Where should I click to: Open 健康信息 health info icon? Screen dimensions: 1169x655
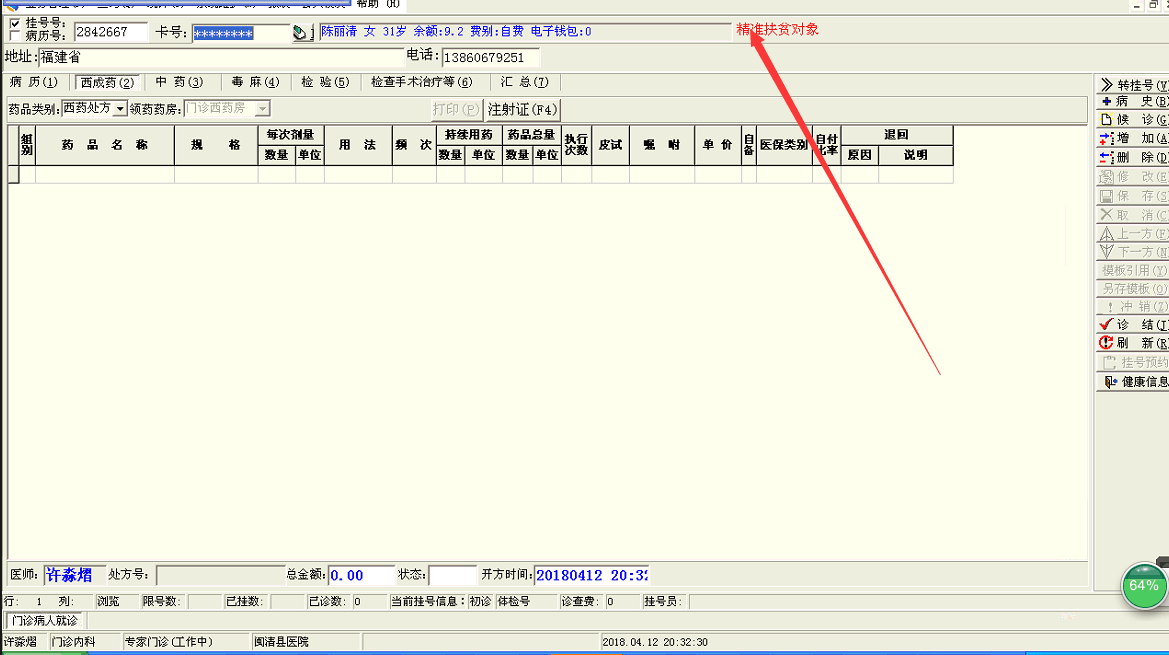[1110, 382]
